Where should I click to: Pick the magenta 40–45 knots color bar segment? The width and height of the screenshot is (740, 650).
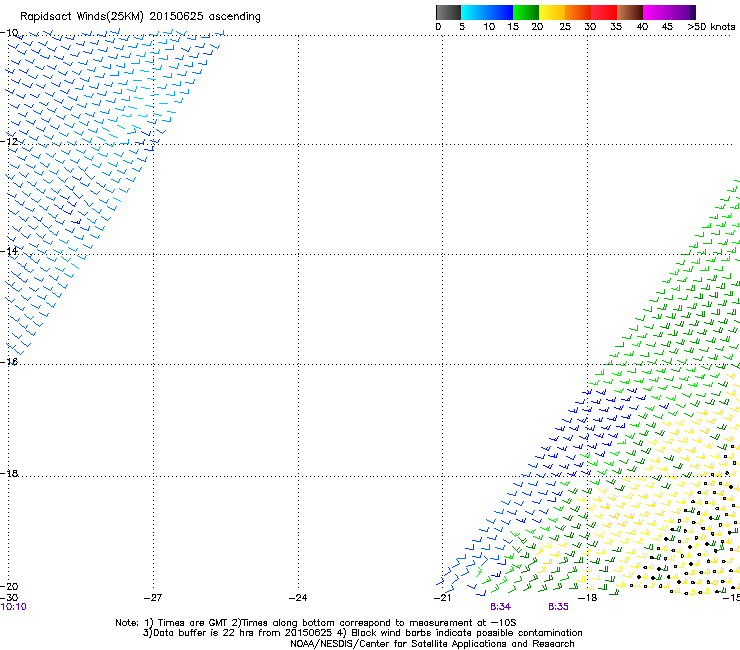coord(656,12)
